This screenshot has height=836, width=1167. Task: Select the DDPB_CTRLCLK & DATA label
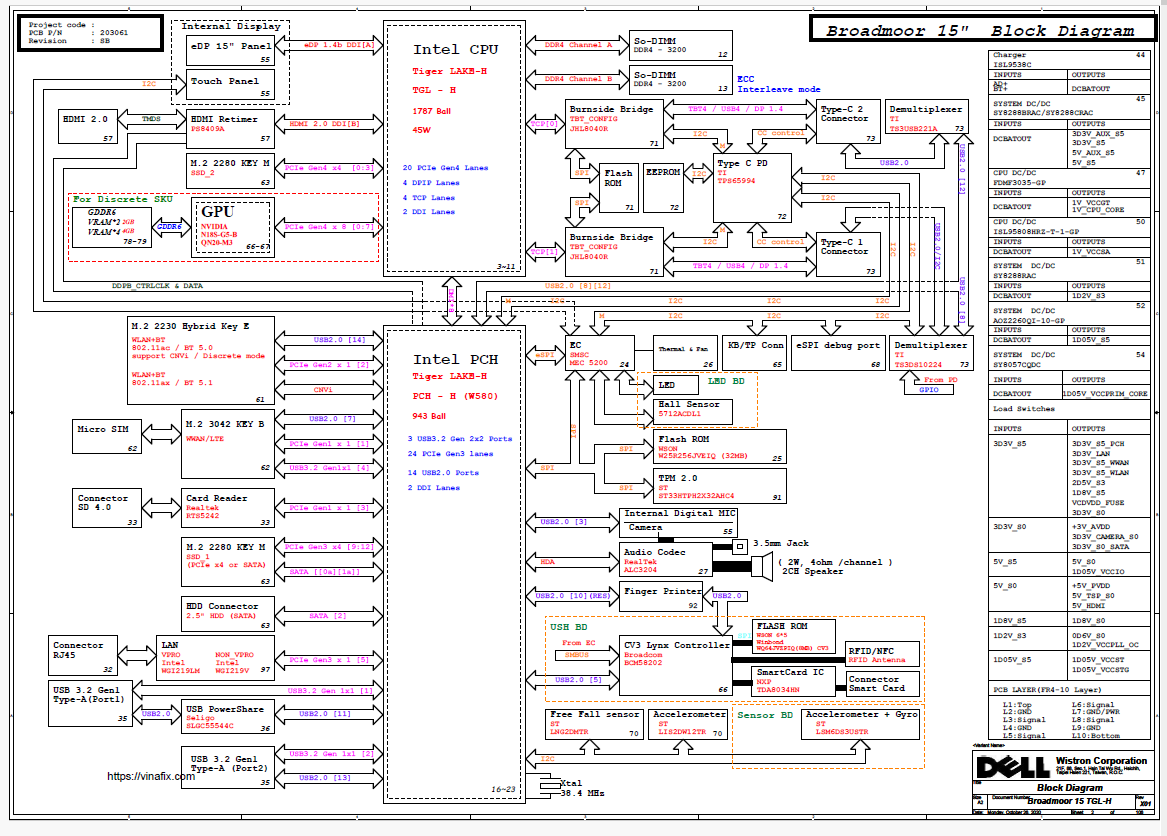pos(157,286)
